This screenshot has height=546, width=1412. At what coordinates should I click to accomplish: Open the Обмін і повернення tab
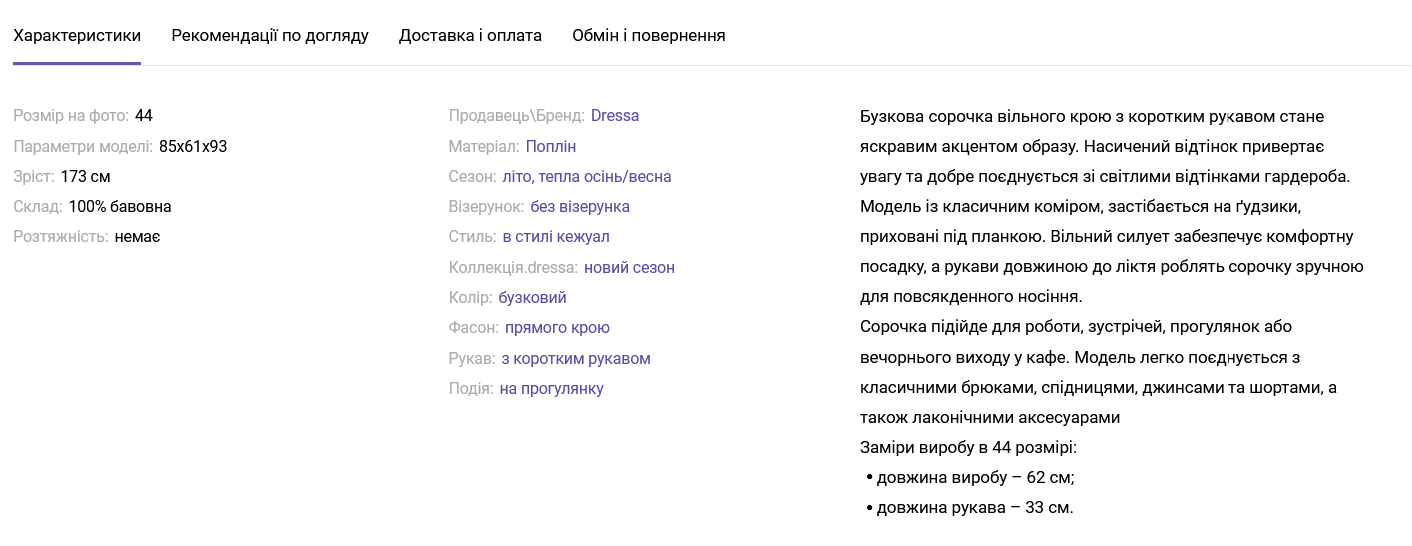pos(649,36)
